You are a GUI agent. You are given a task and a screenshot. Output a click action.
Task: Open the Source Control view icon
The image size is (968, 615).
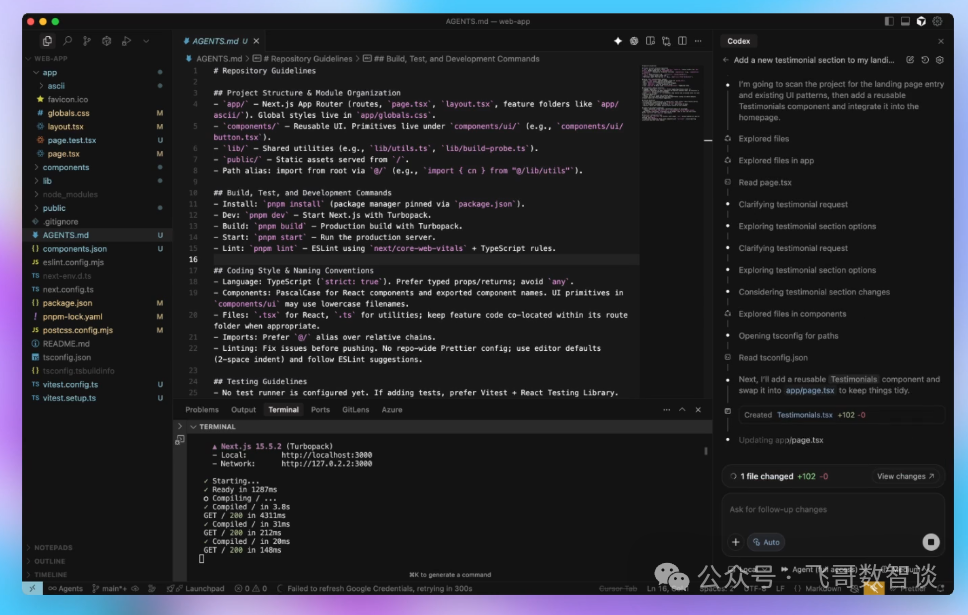click(87, 41)
